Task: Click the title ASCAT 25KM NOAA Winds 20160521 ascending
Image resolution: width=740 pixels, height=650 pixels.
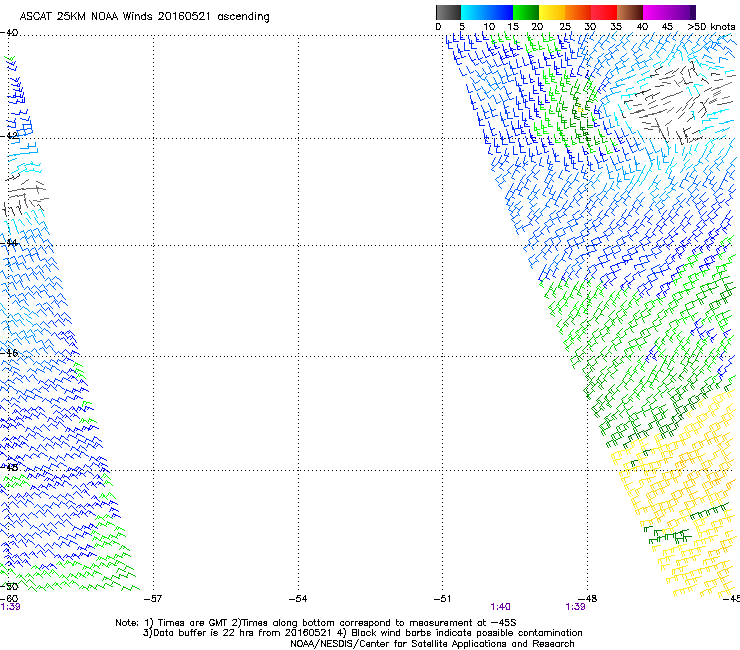Action: [x=144, y=17]
